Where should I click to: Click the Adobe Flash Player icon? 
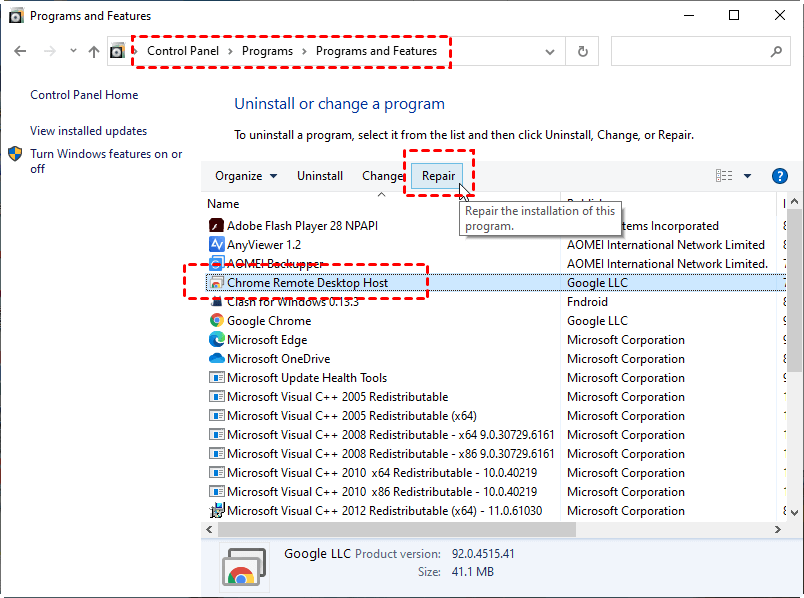(216, 226)
